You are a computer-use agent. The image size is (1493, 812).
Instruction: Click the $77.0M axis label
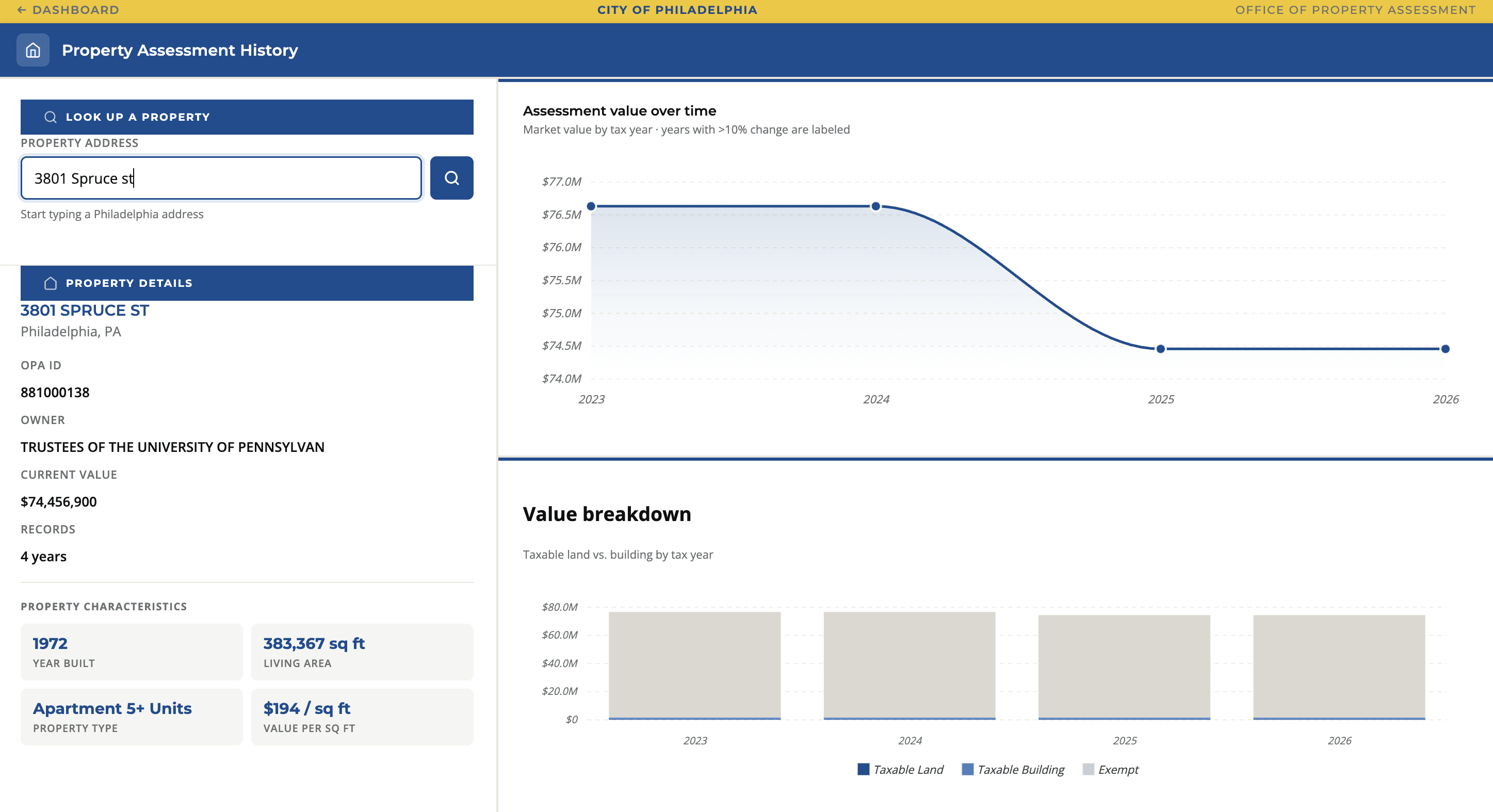(x=561, y=182)
